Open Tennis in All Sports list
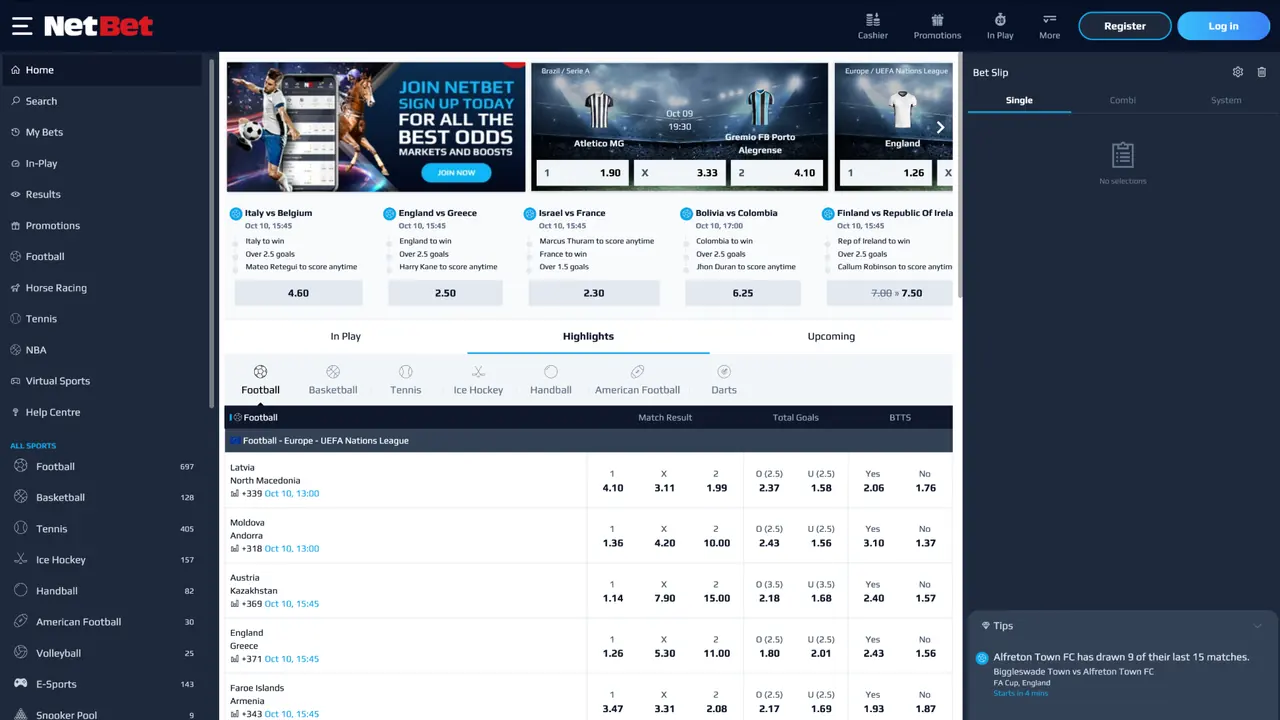This screenshot has width=1280, height=720. point(104,528)
